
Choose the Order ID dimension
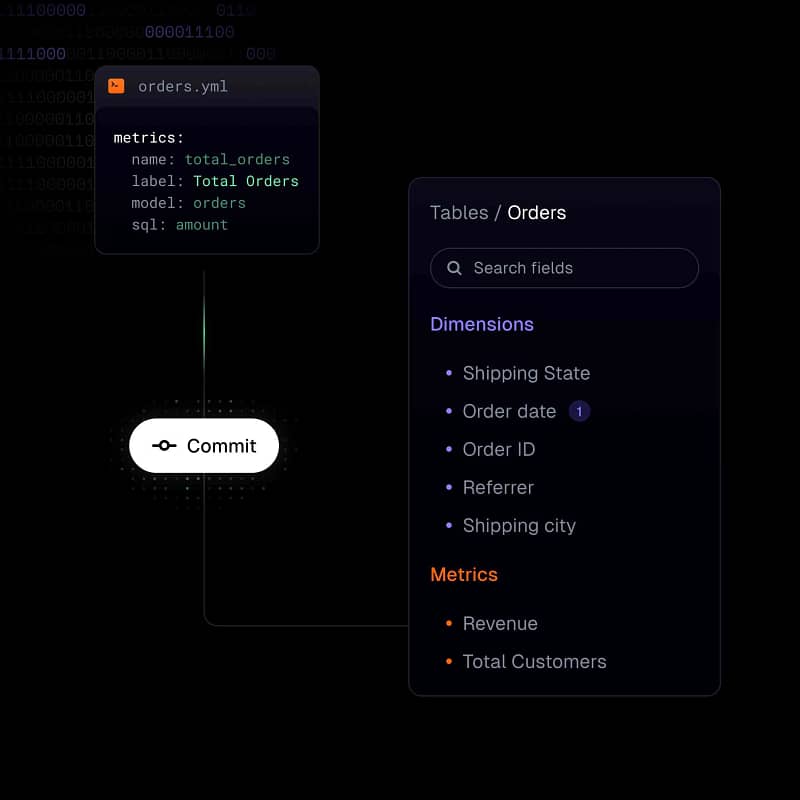(x=498, y=449)
